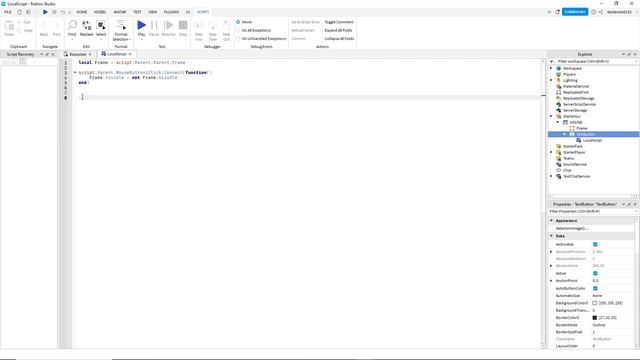640x360 pixels.
Task: Click the Format Selection icon
Action: (x=121, y=25)
